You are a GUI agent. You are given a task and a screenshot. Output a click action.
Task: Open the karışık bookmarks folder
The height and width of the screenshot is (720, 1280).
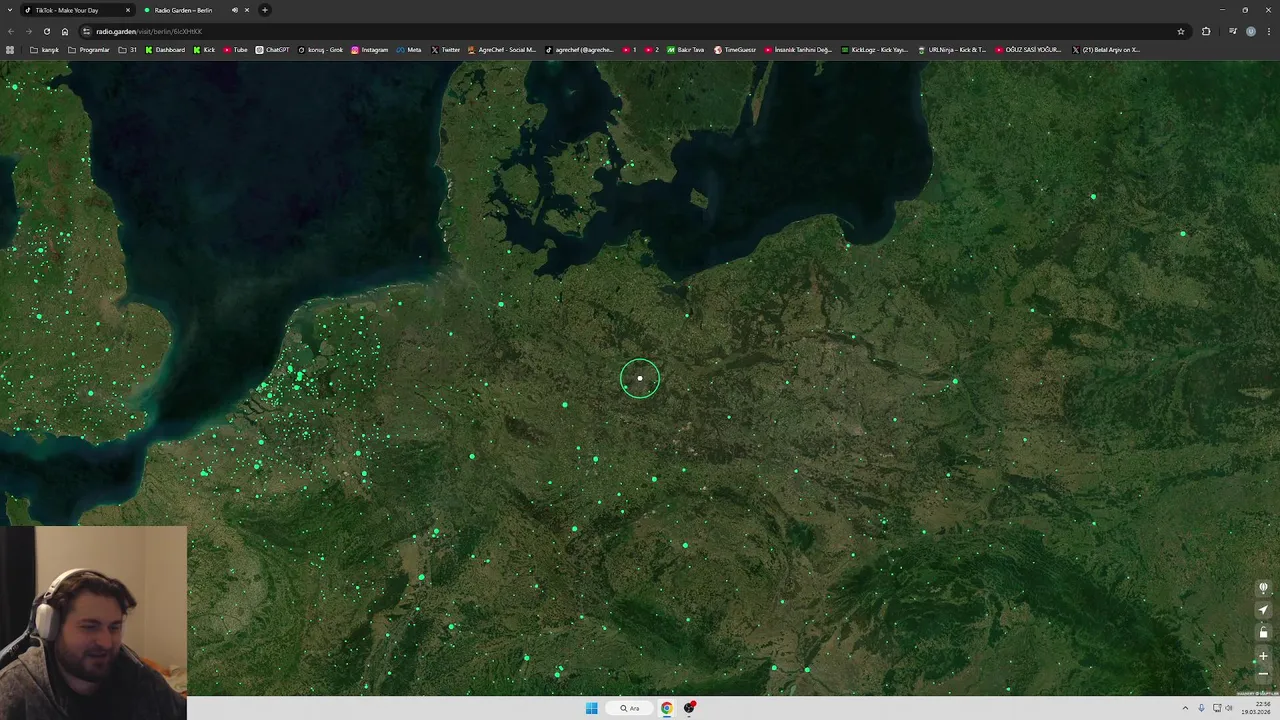click(x=45, y=50)
